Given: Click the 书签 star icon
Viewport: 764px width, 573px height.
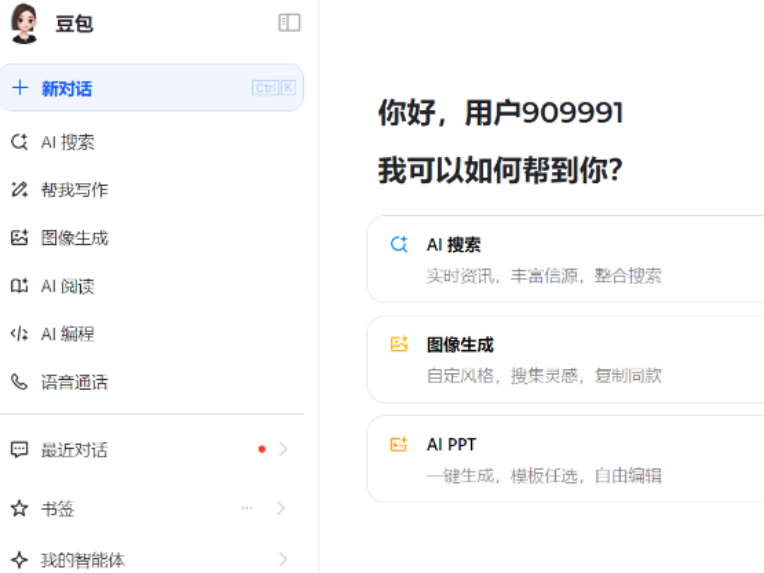Looking at the screenshot, I should [19, 508].
